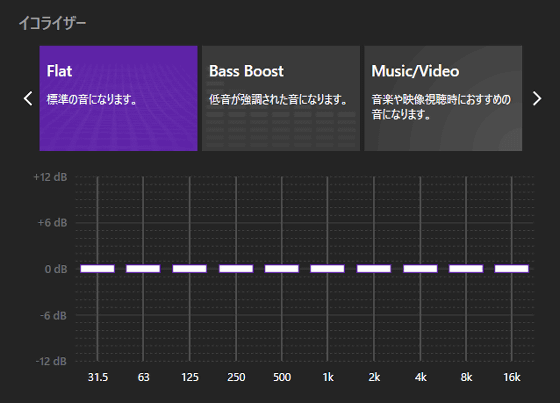The width and height of the screenshot is (560, 403).
Task: Show previous equalizer presets with left arrow
Action: pos(28,99)
